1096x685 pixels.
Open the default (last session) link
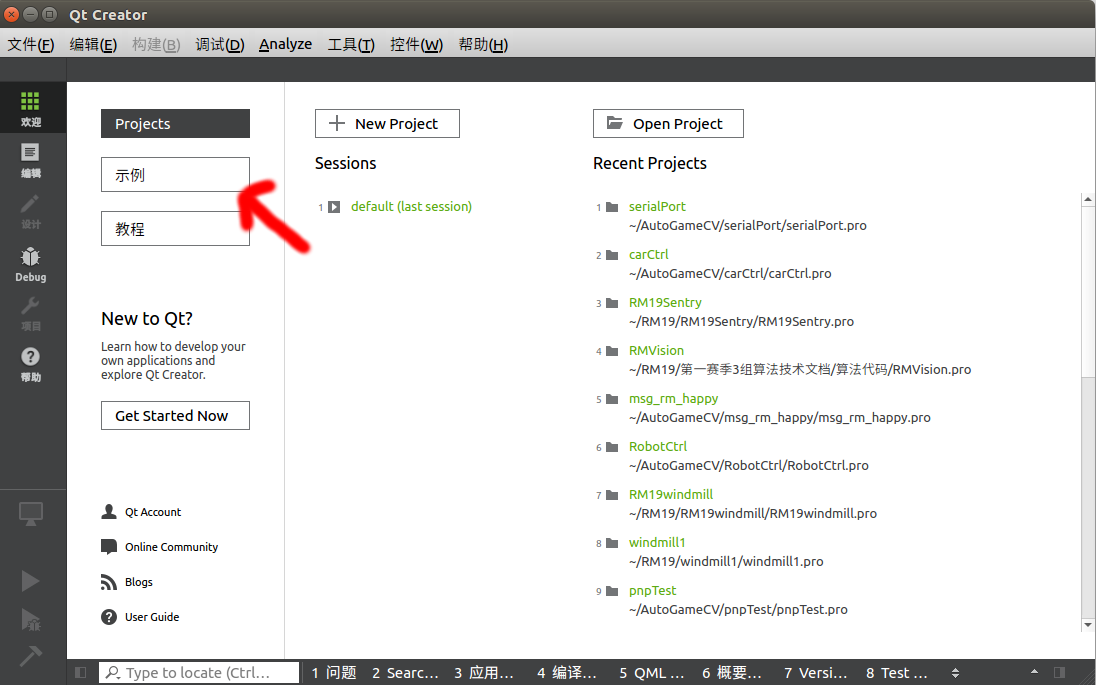411,206
